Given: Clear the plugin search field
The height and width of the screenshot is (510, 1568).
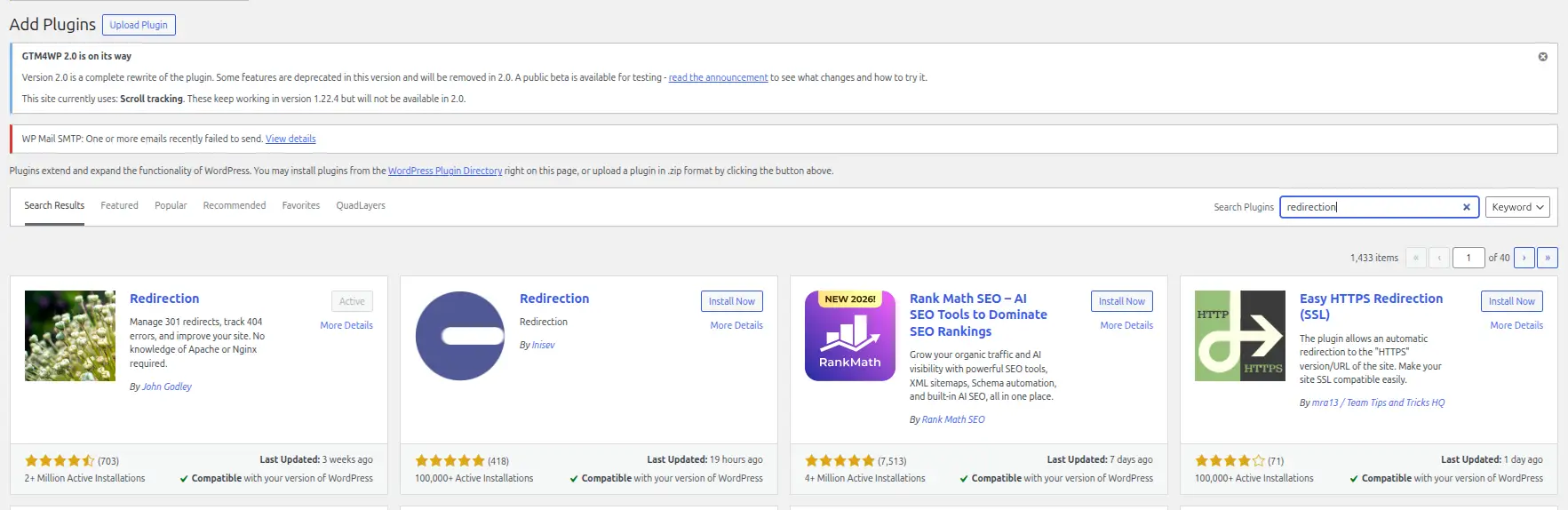Looking at the screenshot, I should 1466,207.
